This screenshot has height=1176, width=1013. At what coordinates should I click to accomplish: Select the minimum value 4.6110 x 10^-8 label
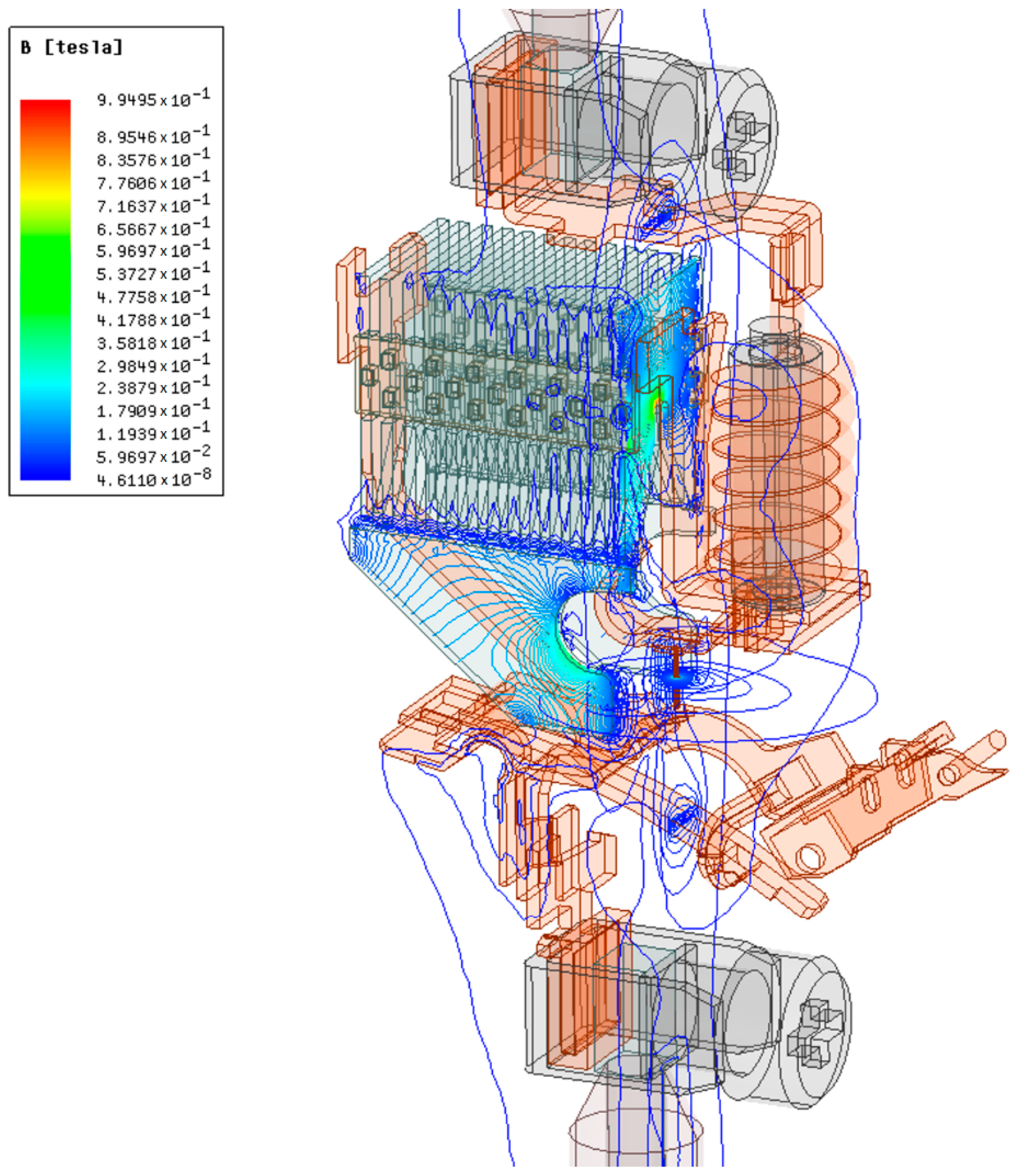tap(153, 480)
